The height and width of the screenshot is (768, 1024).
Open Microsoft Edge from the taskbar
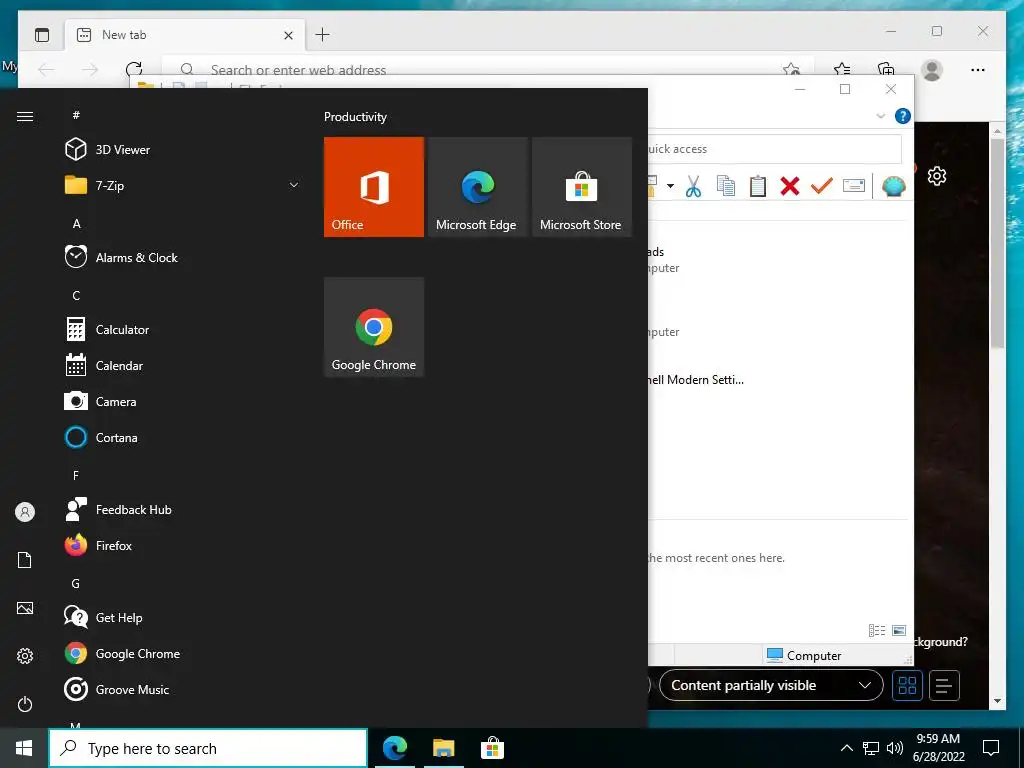point(395,748)
